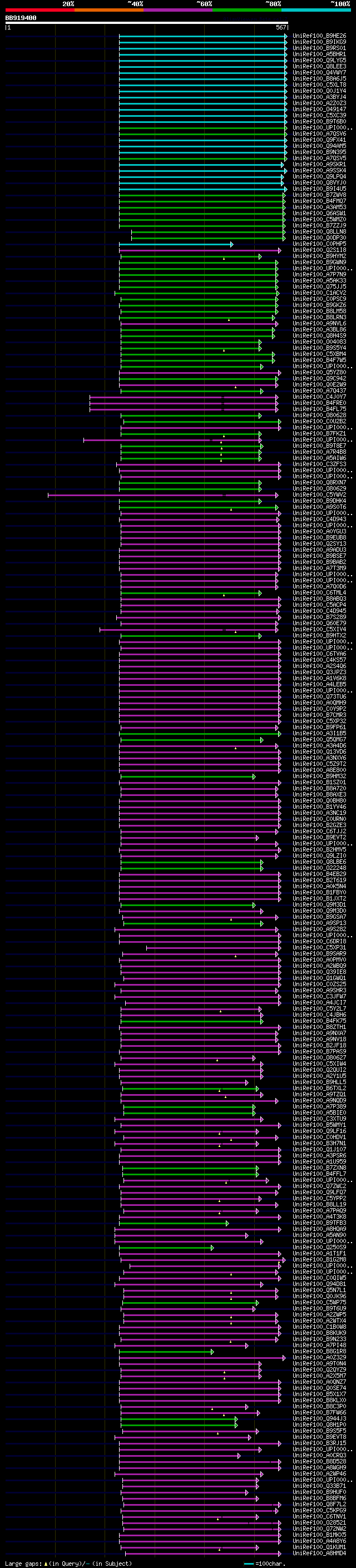Click the label UniRef100_A5BIE0

coord(319,1112)
